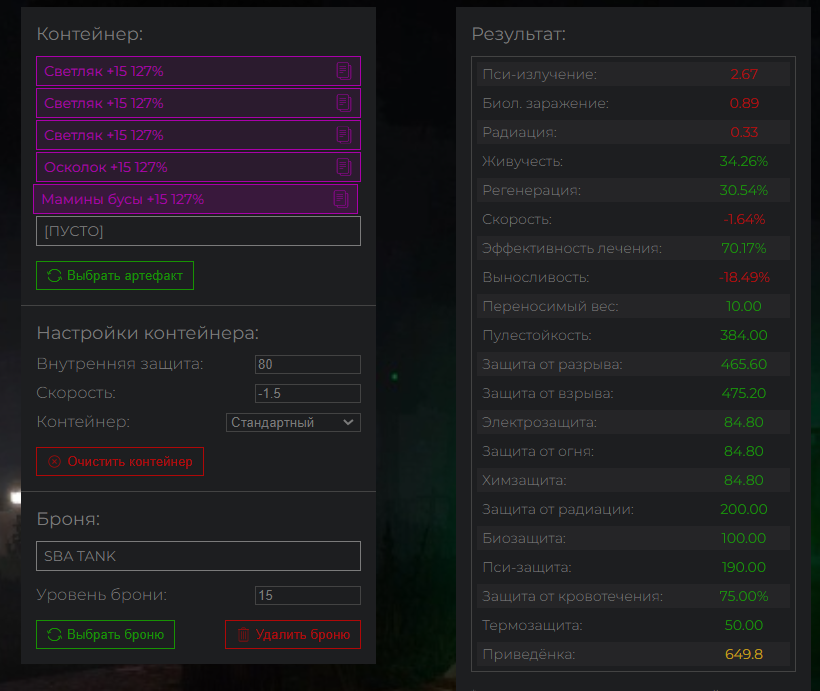
Task: Select the empty [ПУСТО] artifact slot
Action: (198, 231)
